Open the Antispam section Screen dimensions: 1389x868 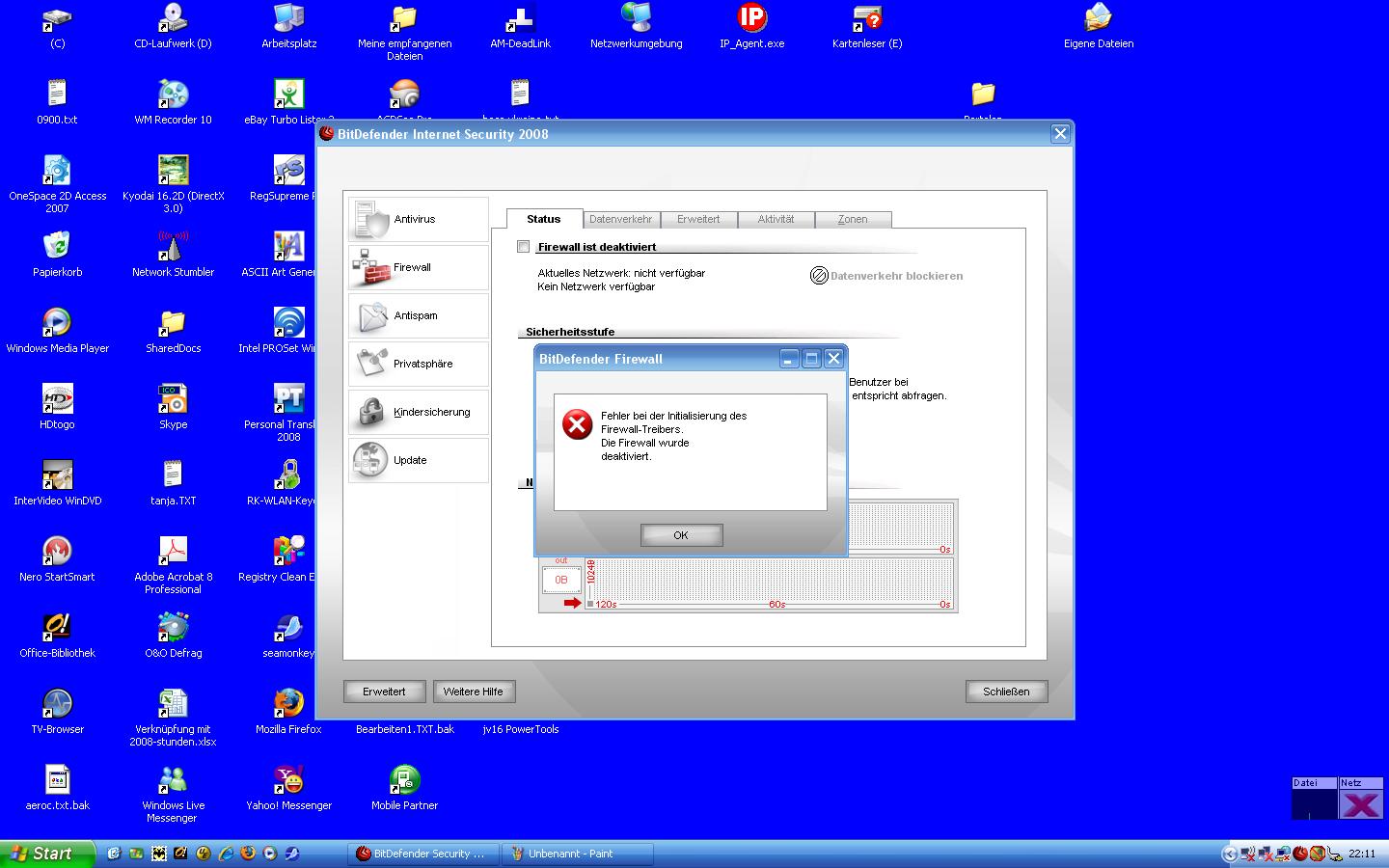418,315
